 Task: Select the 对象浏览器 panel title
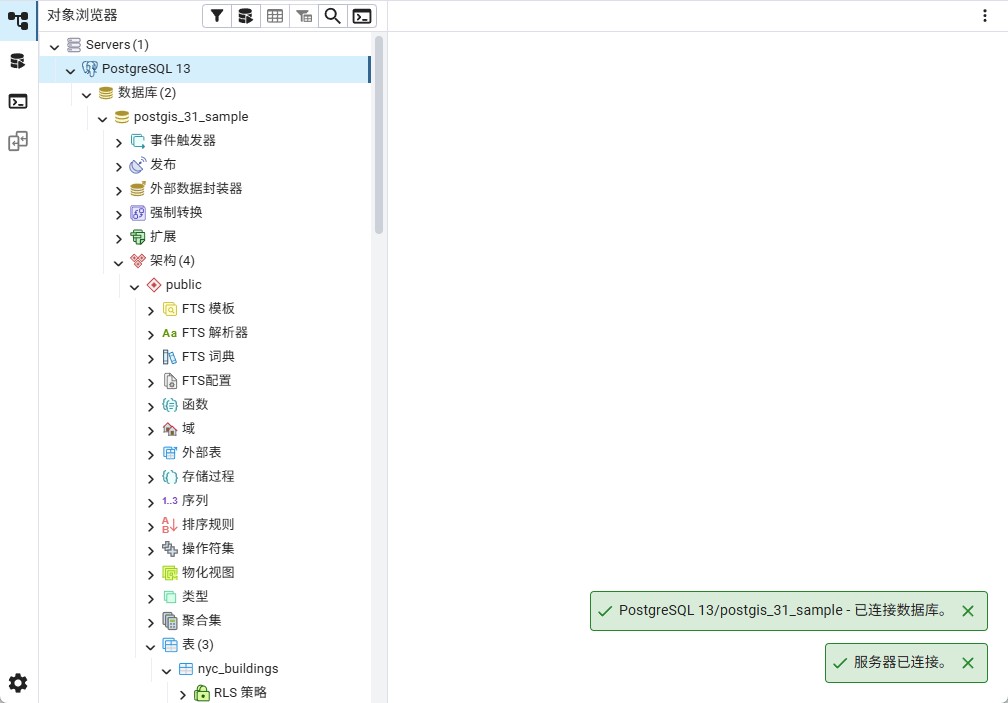pos(82,15)
